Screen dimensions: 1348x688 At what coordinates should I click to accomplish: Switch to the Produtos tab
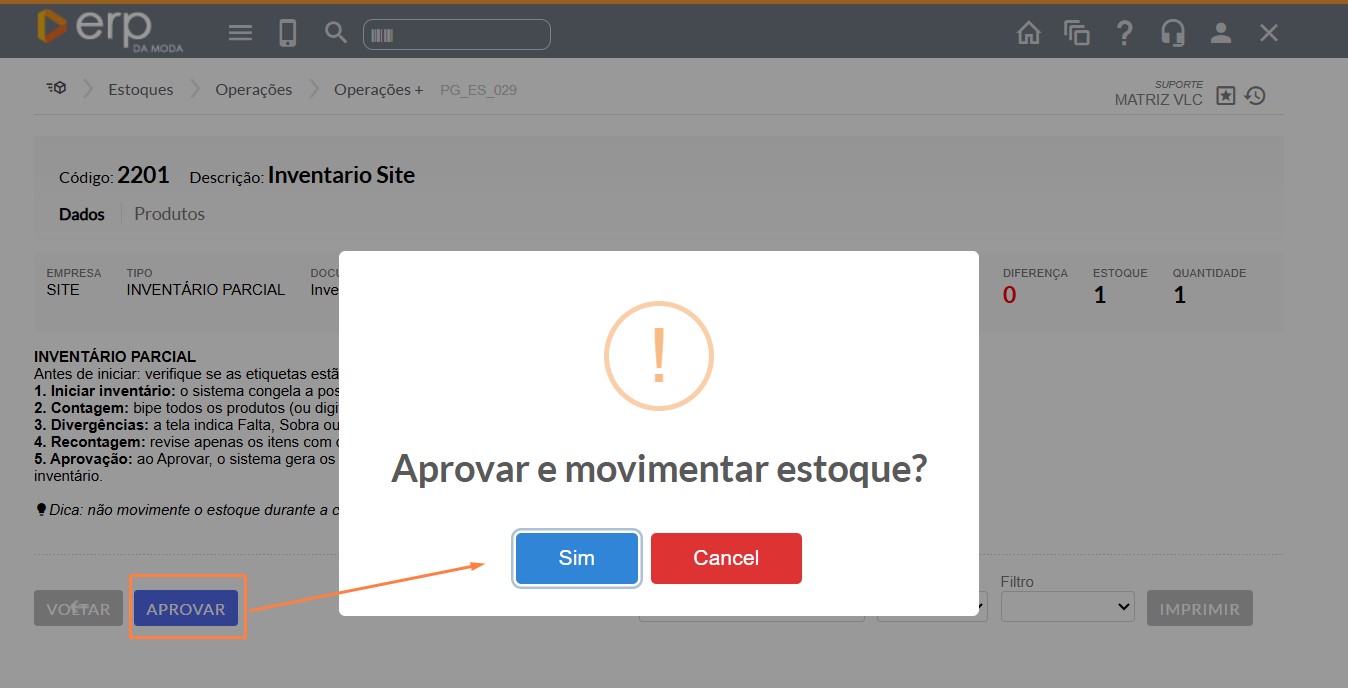(169, 214)
